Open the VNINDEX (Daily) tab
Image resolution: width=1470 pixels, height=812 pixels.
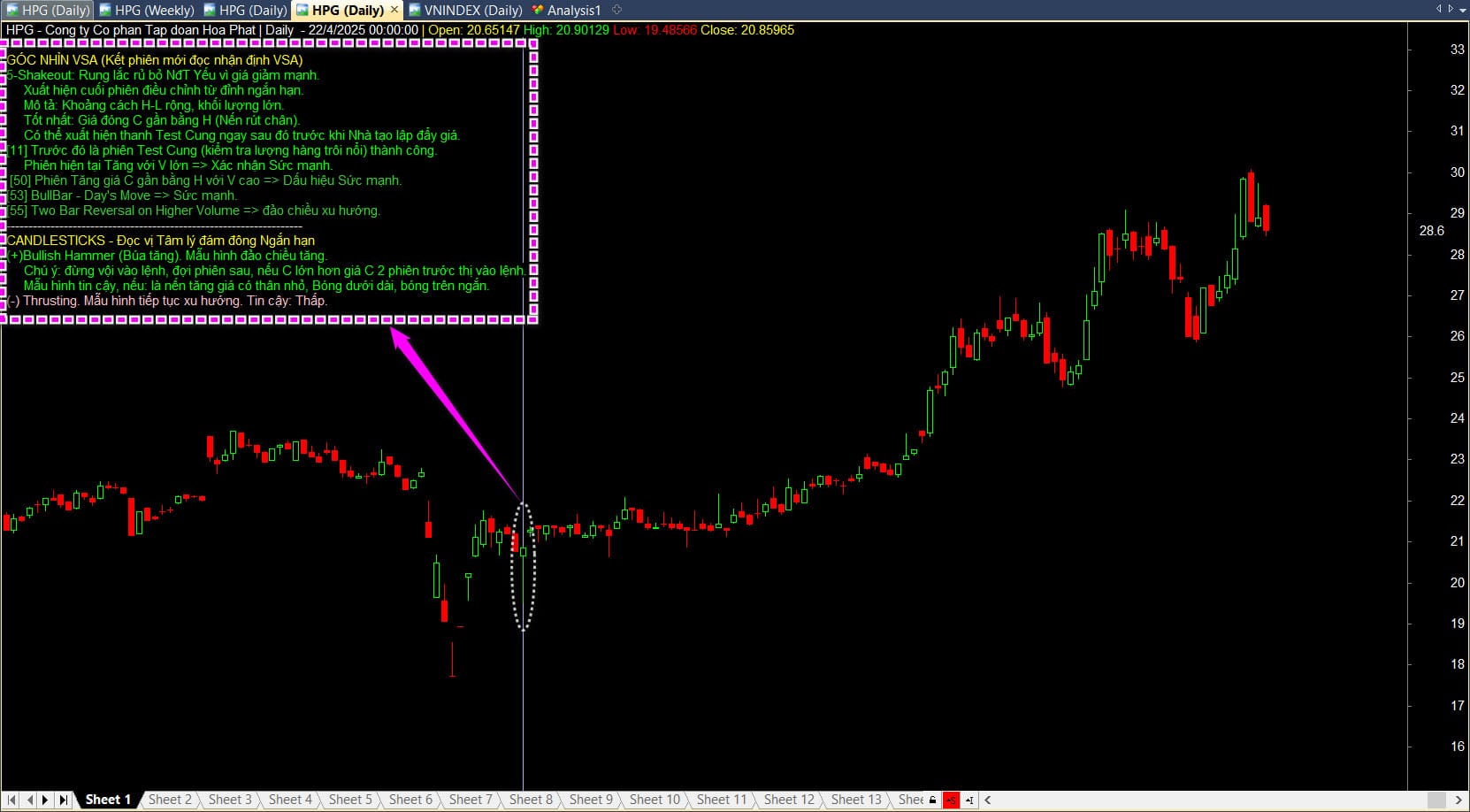point(465,11)
